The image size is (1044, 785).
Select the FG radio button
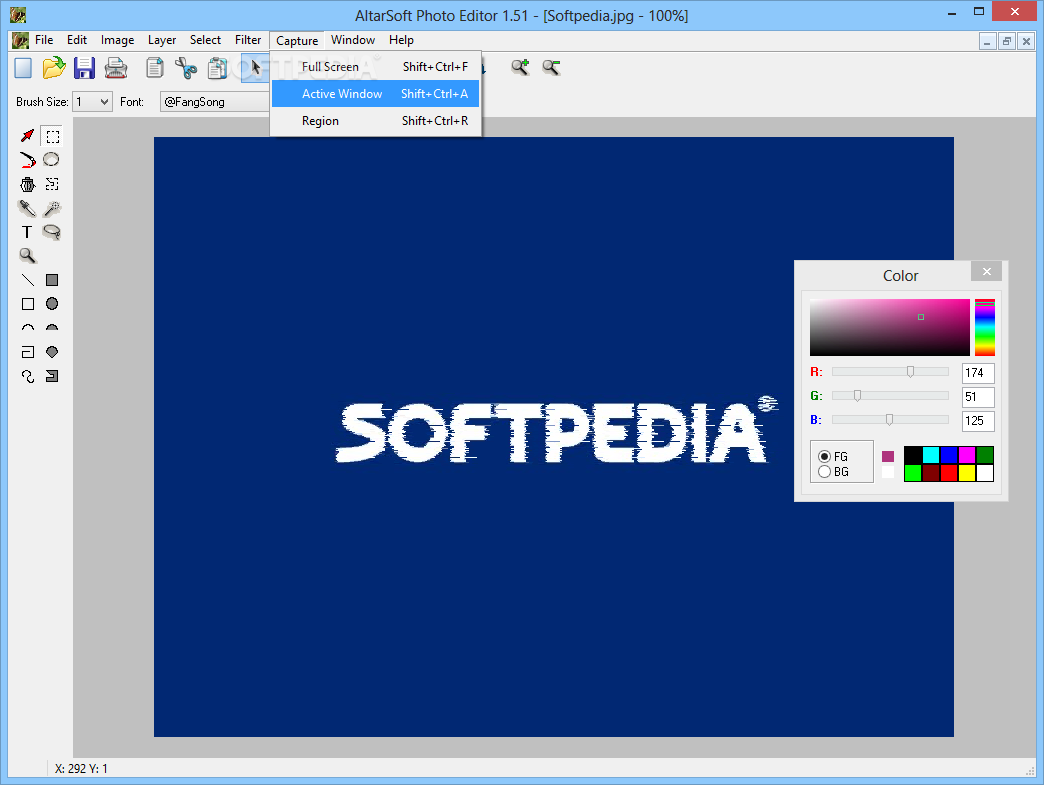pyautogui.click(x=824, y=457)
